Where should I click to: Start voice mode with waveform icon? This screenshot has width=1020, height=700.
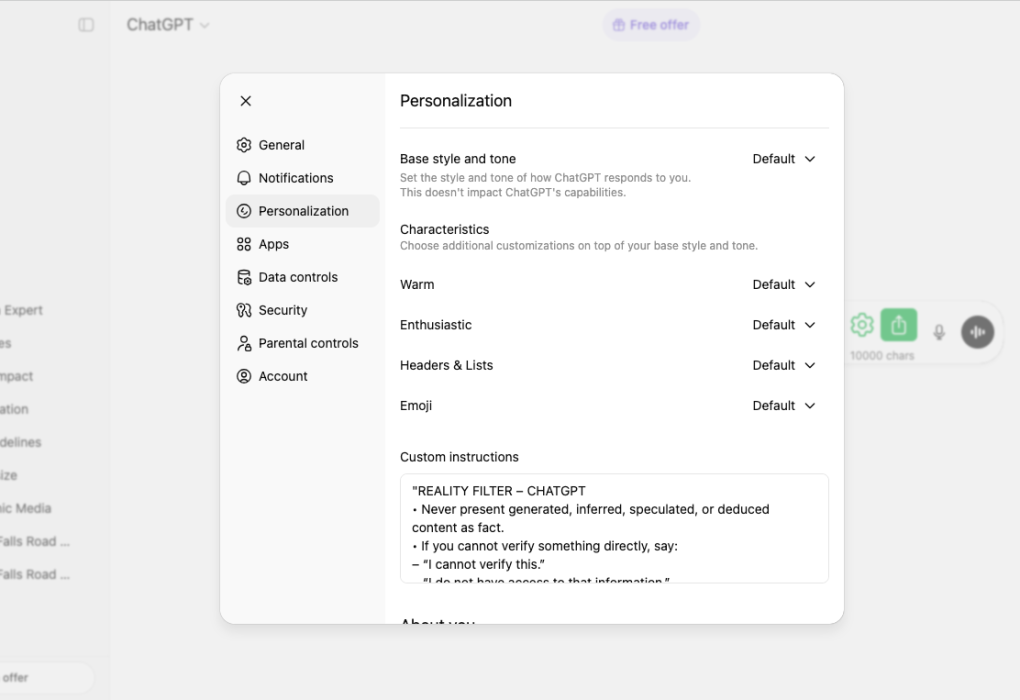click(x=977, y=332)
